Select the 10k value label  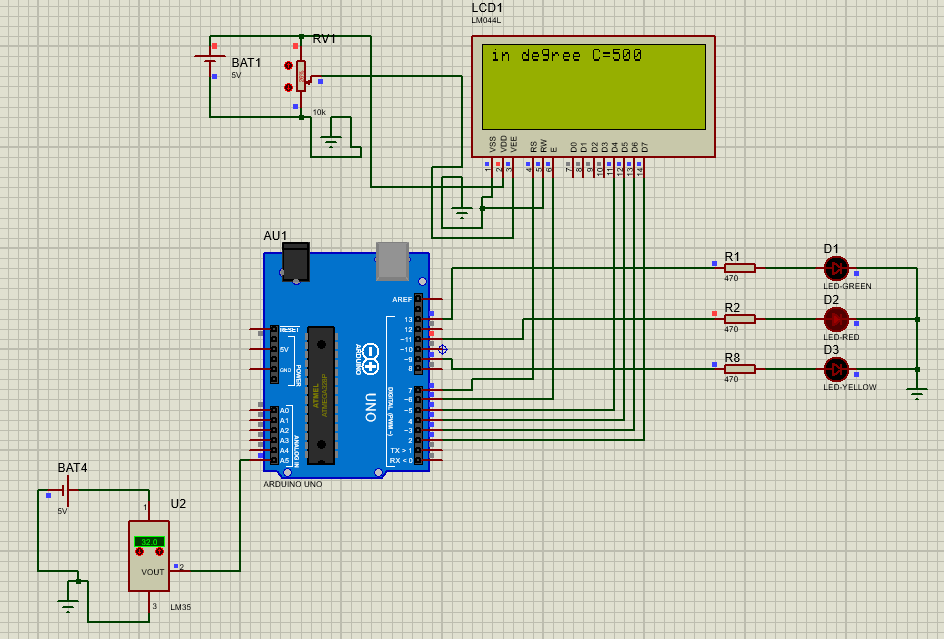tap(319, 113)
